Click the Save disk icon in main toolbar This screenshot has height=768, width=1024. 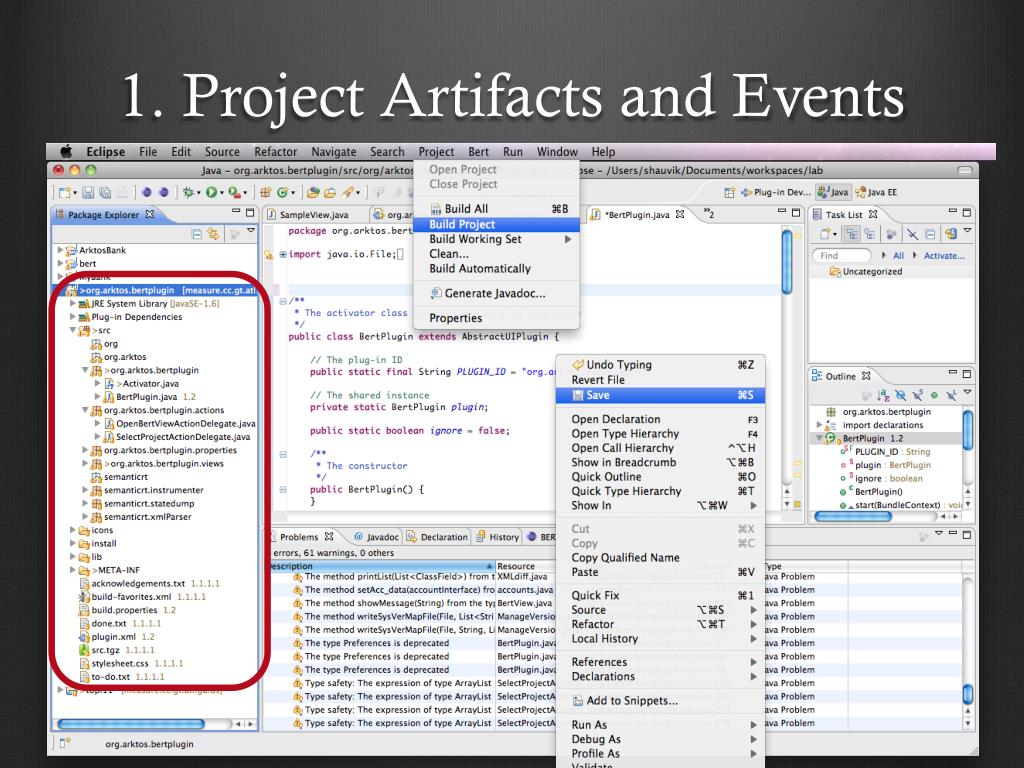point(88,193)
